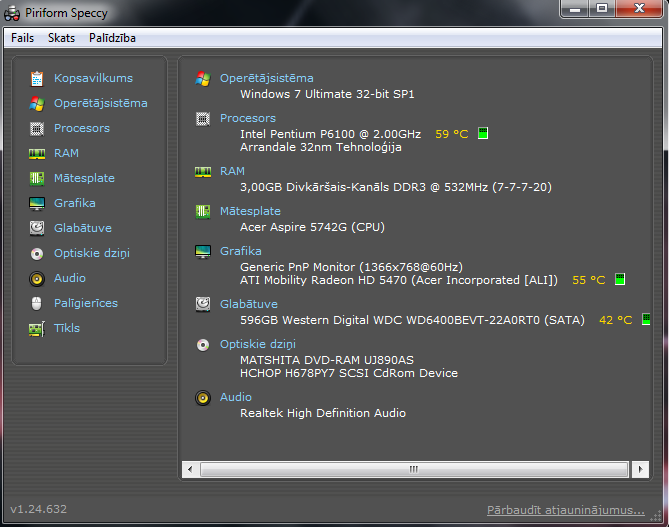Click Pārbaudīt atjauninājumus link
The image size is (669, 527).
click(x=566, y=510)
